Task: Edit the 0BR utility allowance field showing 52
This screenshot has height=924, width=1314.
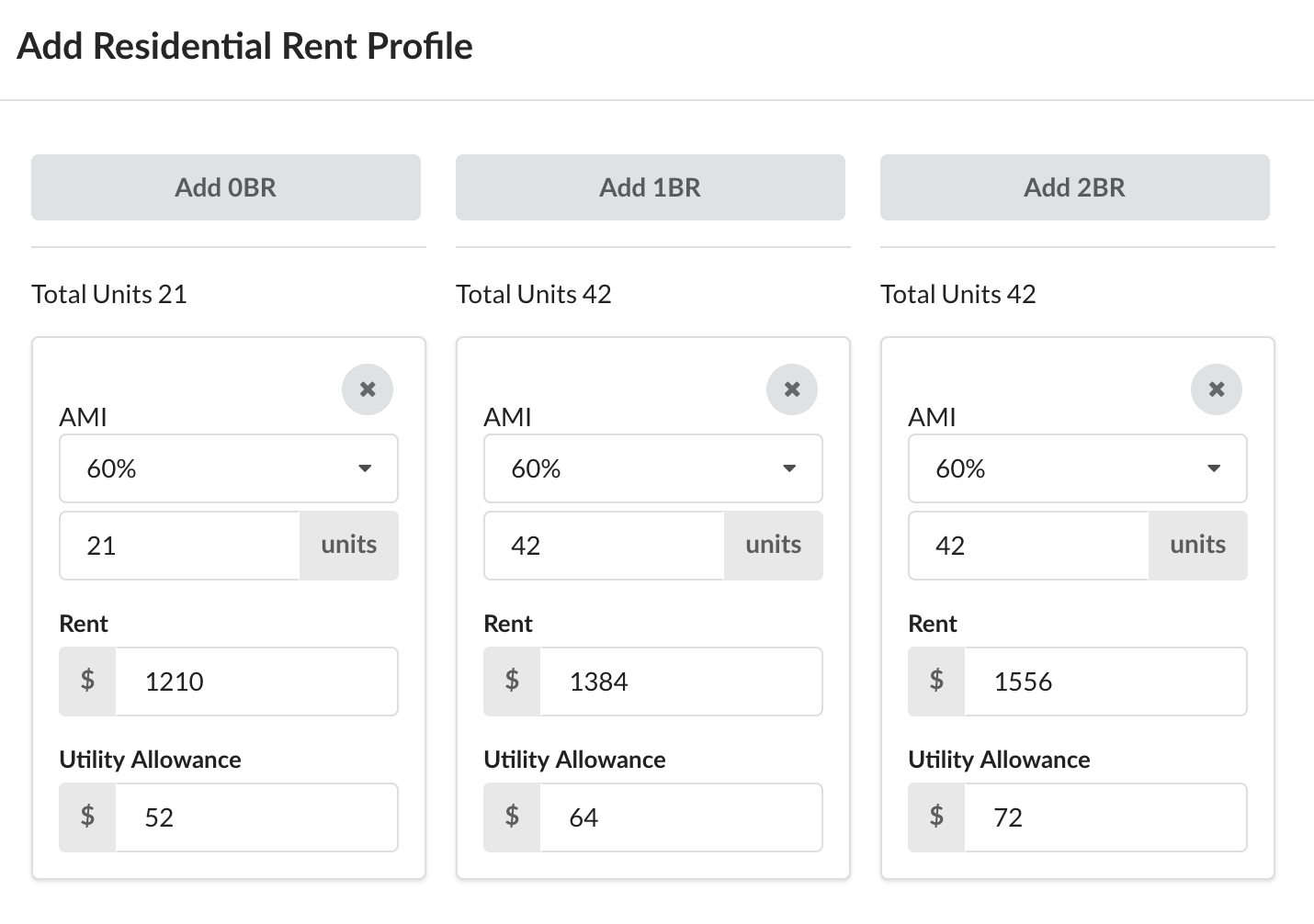Action: coord(257,817)
